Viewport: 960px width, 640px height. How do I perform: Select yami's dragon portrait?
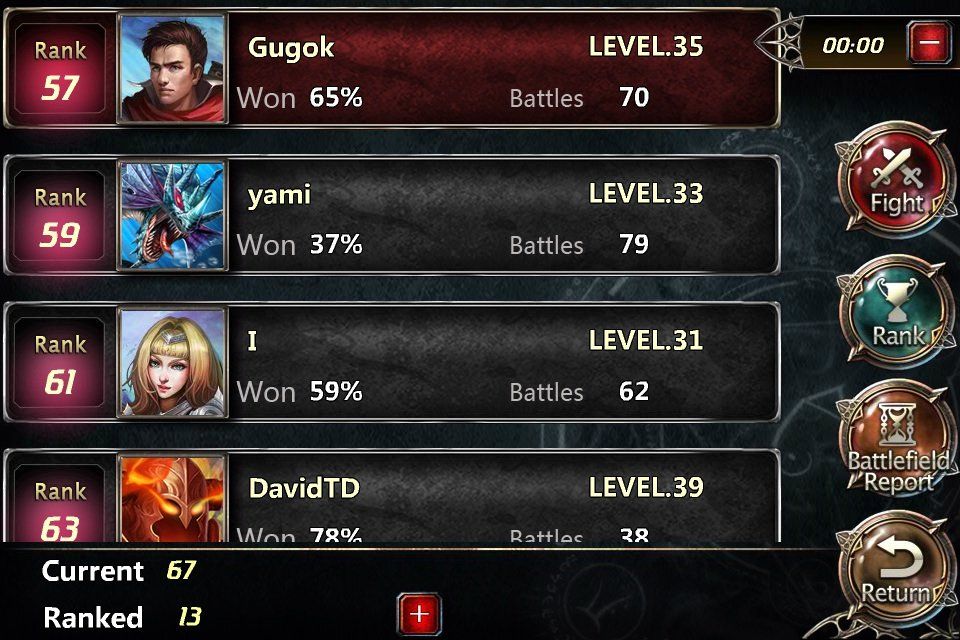click(173, 216)
